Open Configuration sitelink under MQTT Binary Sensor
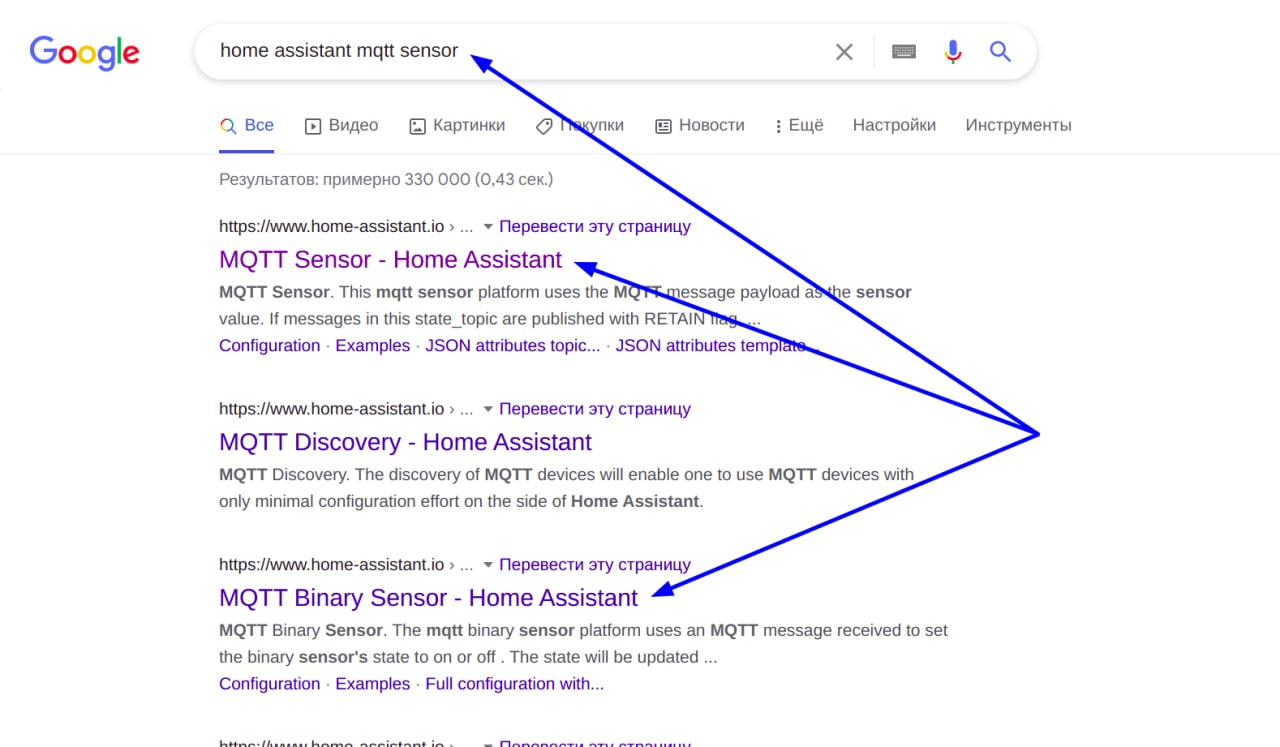The width and height of the screenshot is (1280, 747). click(x=269, y=684)
